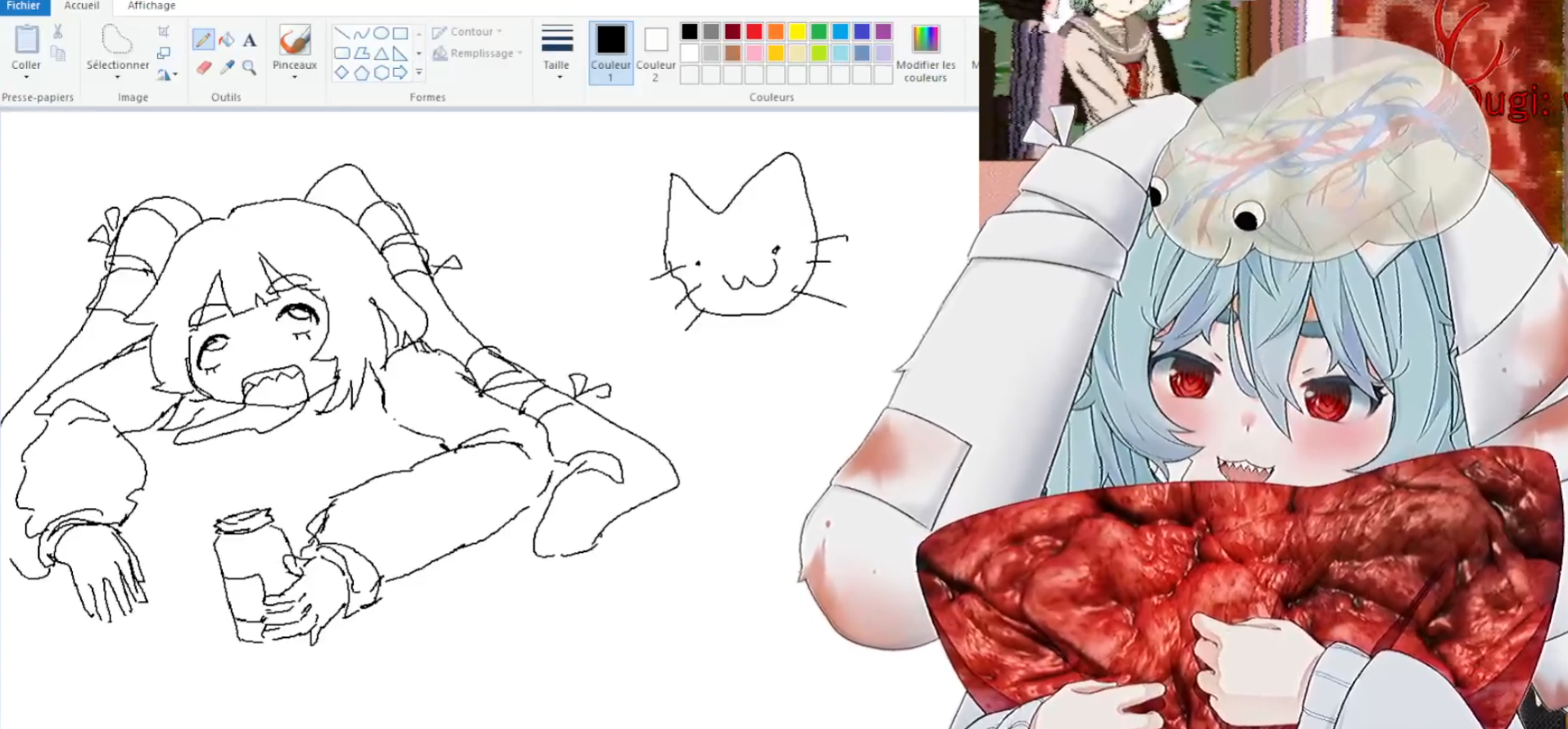Open the dropdown arrow under Sélectionner
Viewport: 1568px width, 729px height.
click(117, 78)
